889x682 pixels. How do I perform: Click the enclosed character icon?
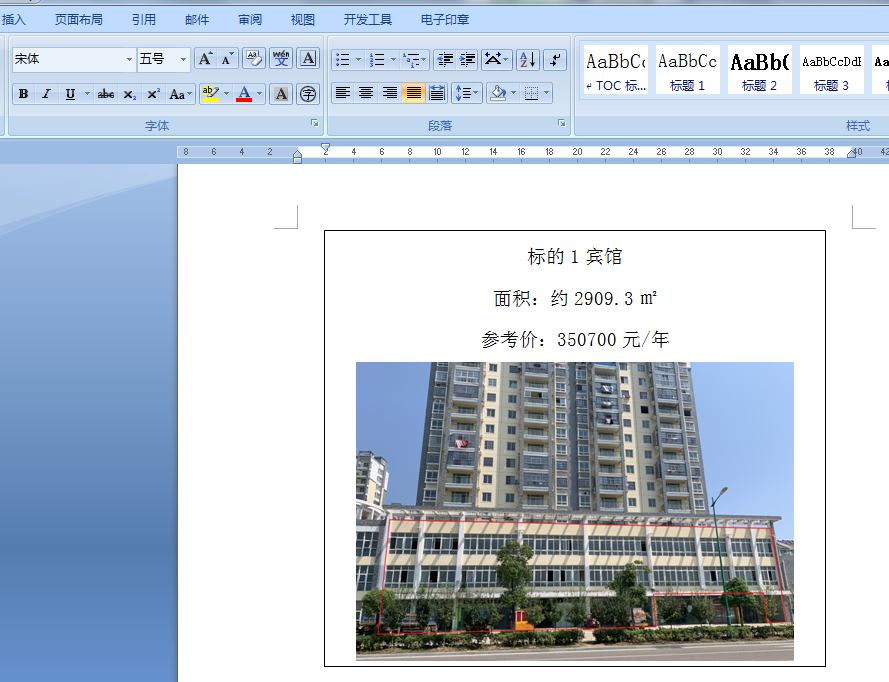tap(308, 94)
